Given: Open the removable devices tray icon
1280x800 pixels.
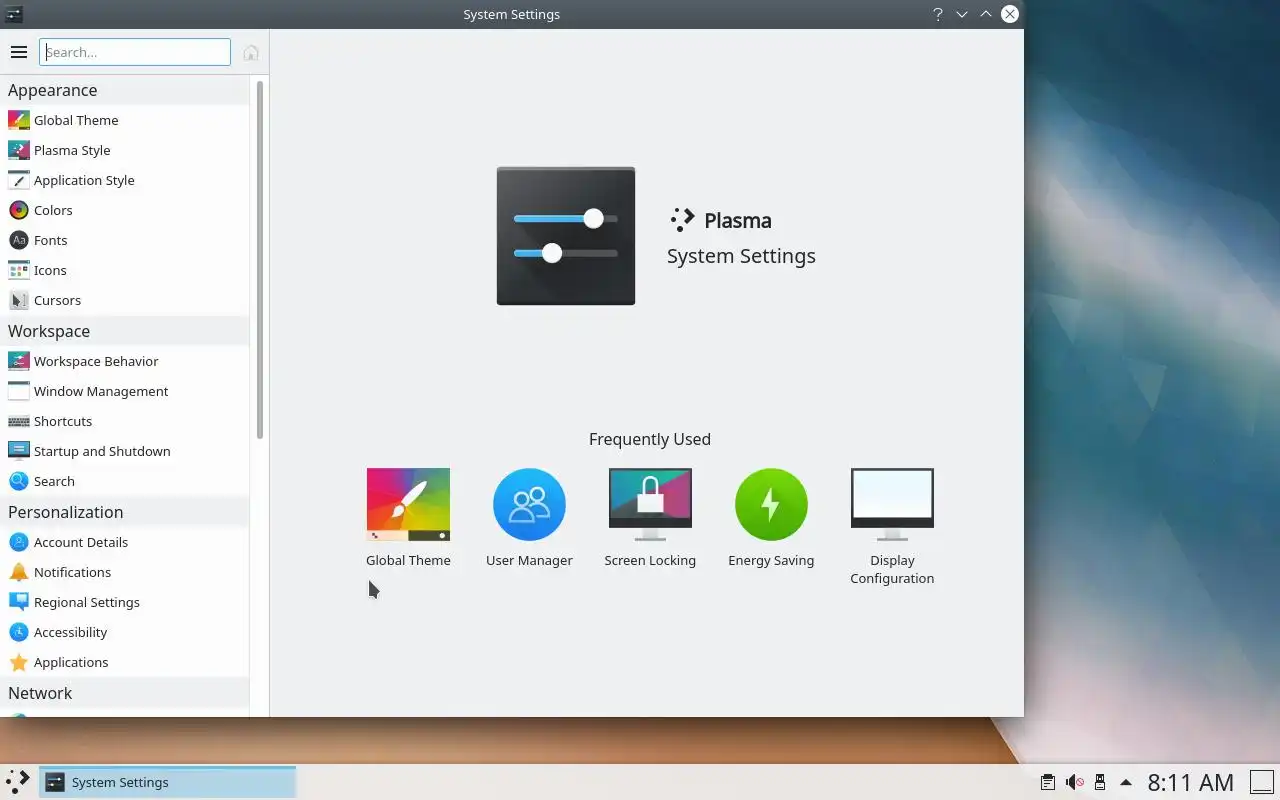Looking at the screenshot, I should 1100,782.
